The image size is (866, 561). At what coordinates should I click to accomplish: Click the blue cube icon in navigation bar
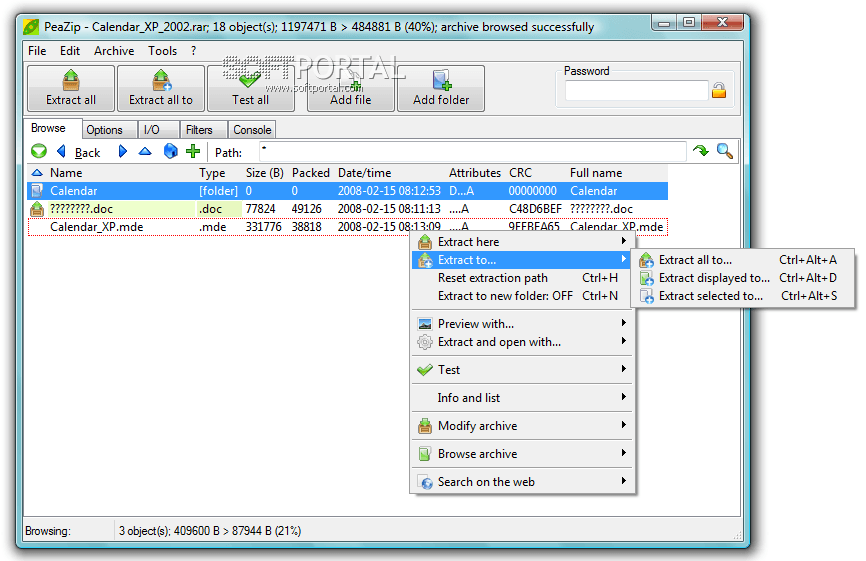pos(171,151)
